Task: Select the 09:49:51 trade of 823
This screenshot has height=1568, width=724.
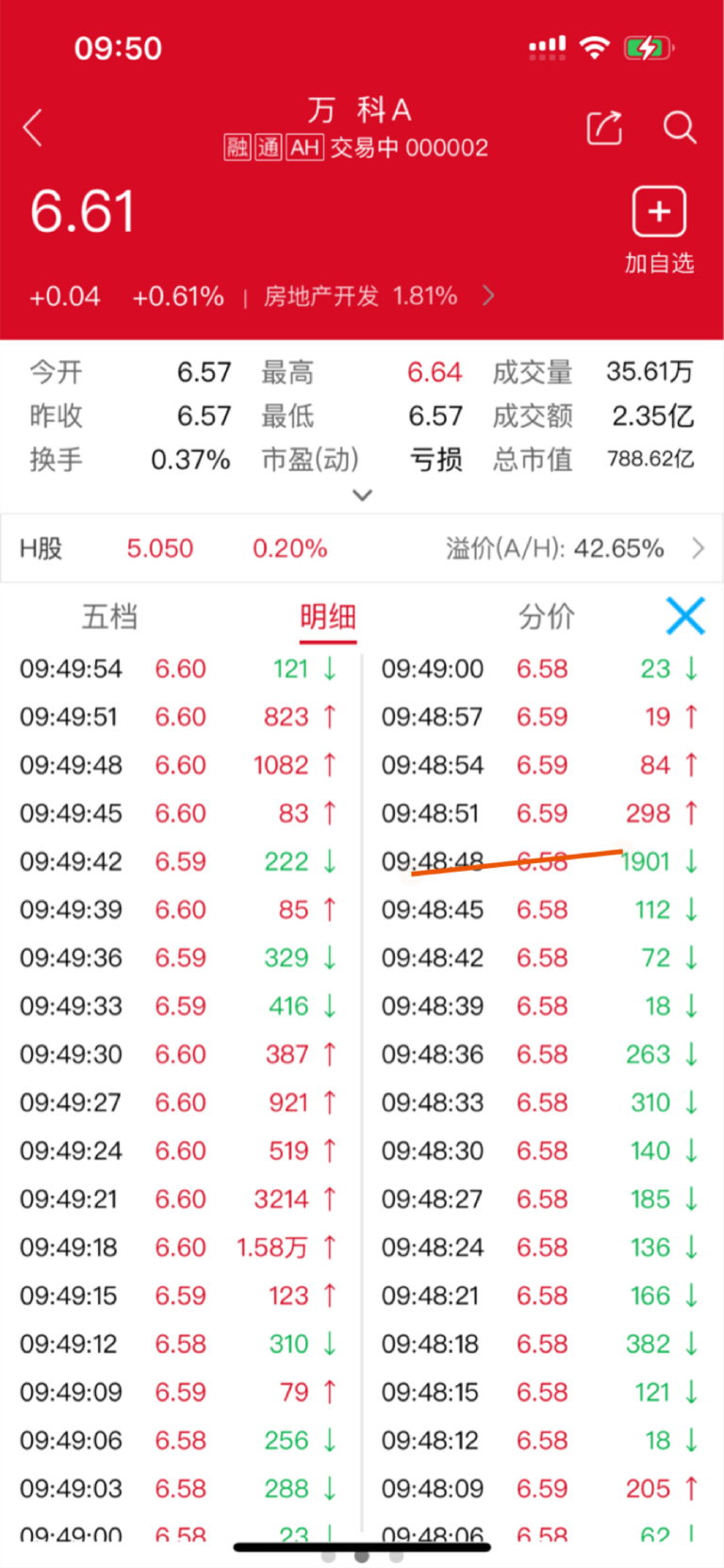Action: click(x=179, y=717)
